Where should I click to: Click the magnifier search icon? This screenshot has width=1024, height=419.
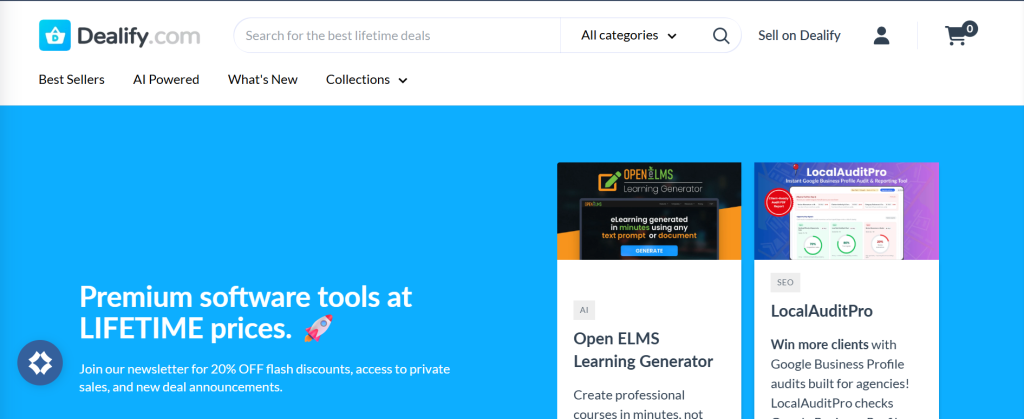click(x=721, y=35)
